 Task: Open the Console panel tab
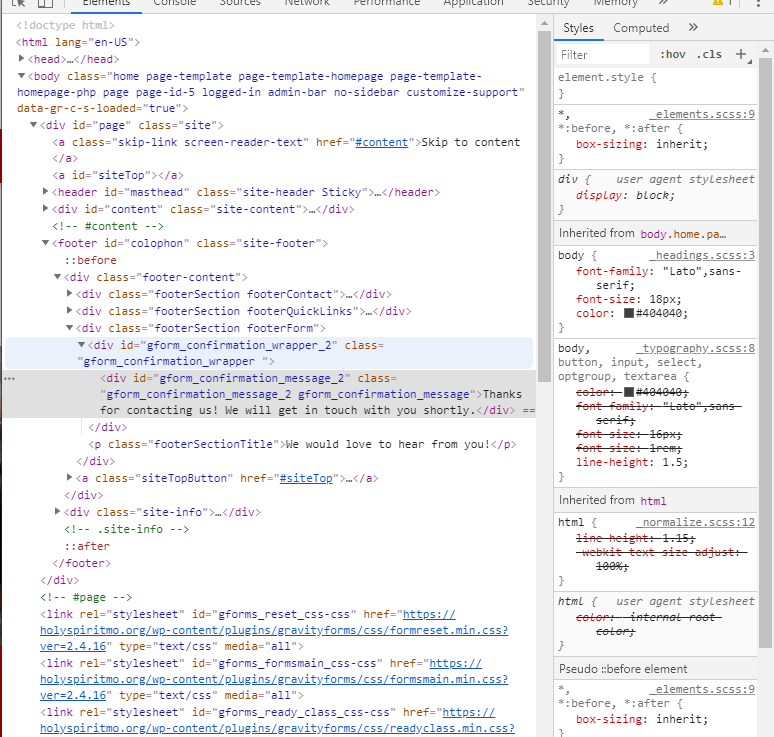[174, 4]
